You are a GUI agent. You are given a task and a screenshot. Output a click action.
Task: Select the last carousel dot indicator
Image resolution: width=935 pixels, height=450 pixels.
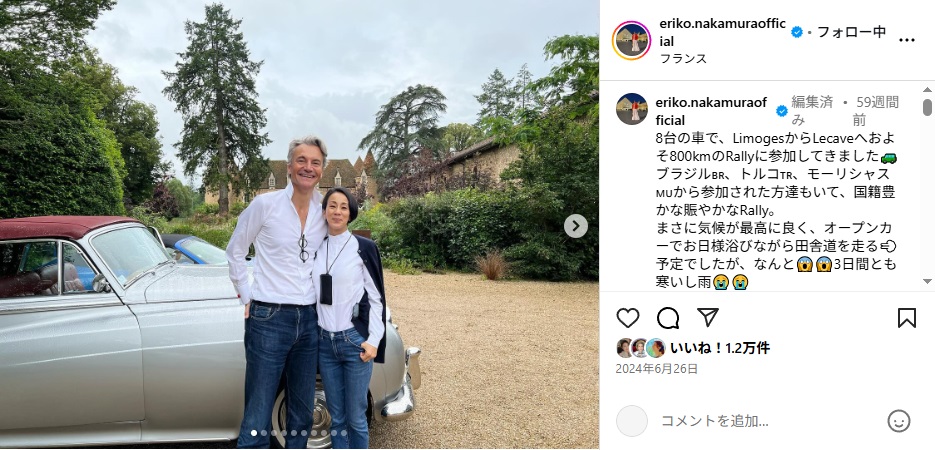344,433
